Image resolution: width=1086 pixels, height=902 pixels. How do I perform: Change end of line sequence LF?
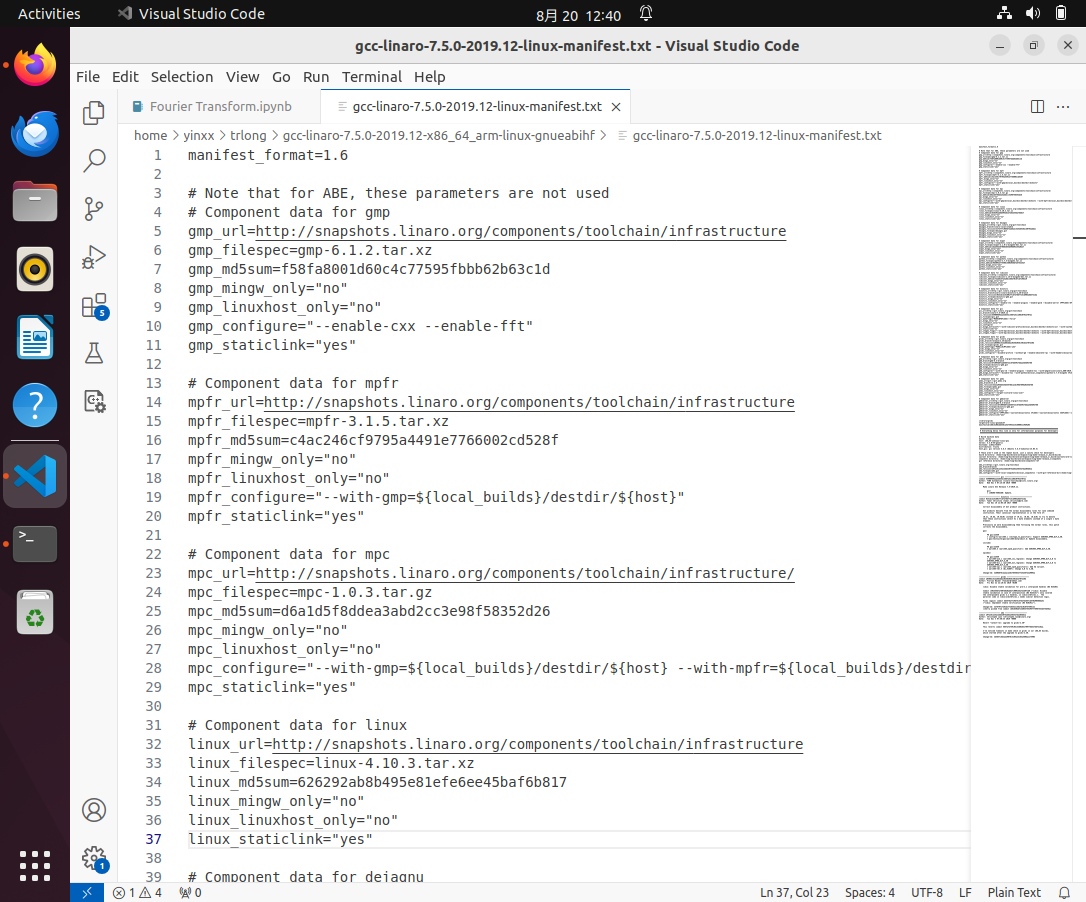(x=965, y=892)
